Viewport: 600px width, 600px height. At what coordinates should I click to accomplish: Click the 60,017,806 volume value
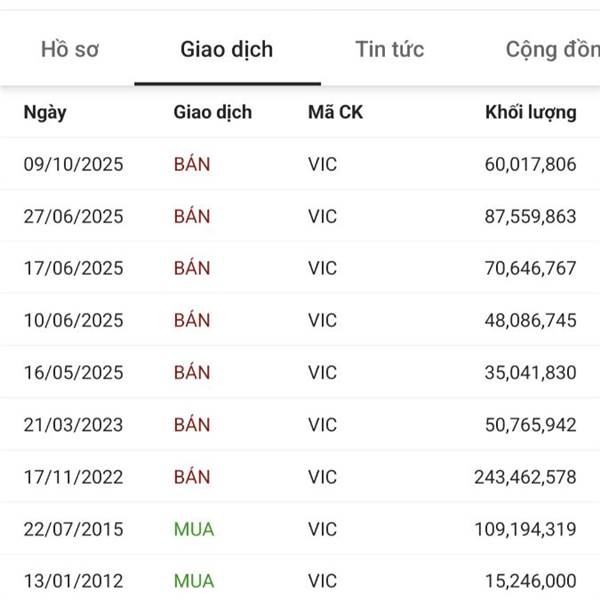coord(531,165)
